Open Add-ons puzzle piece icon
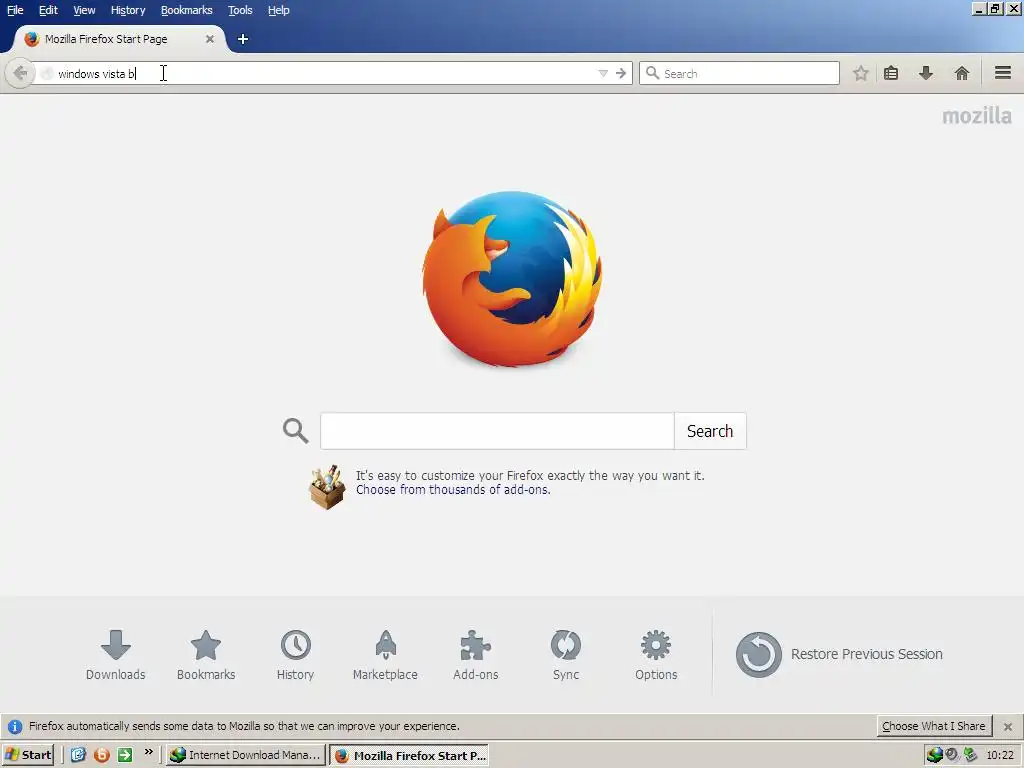Image resolution: width=1024 pixels, height=768 pixels. coord(475,656)
